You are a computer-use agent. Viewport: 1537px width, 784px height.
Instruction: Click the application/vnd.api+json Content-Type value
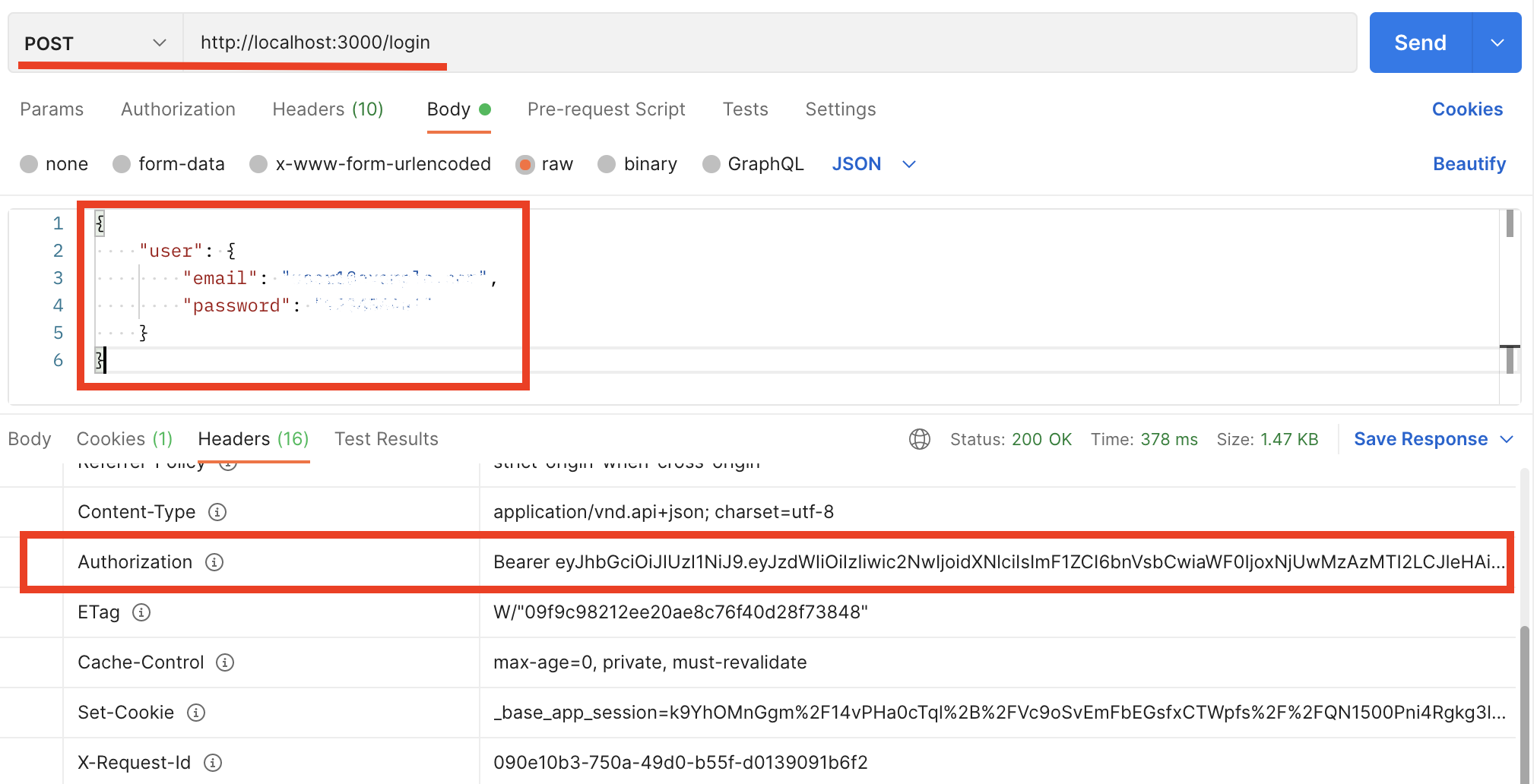pos(664,512)
